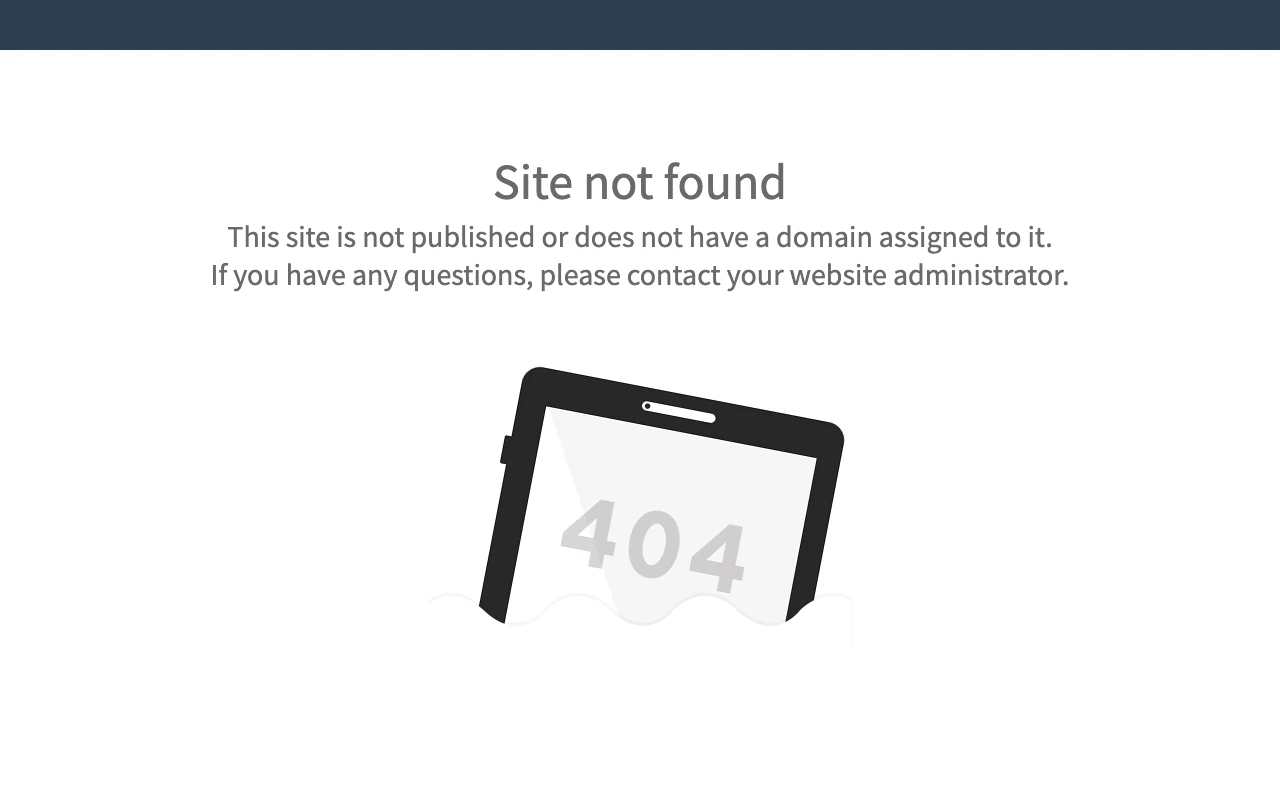Click the tablet's top-right rounded bezel corner
This screenshot has width=1280, height=800.
click(x=832, y=432)
